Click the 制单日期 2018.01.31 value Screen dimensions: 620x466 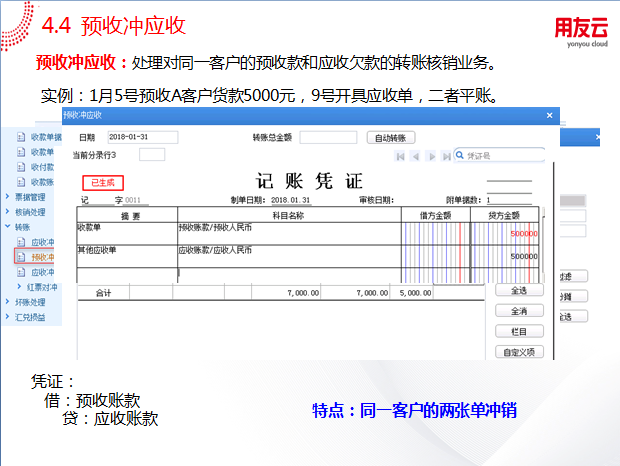pyautogui.click(x=291, y=200)
